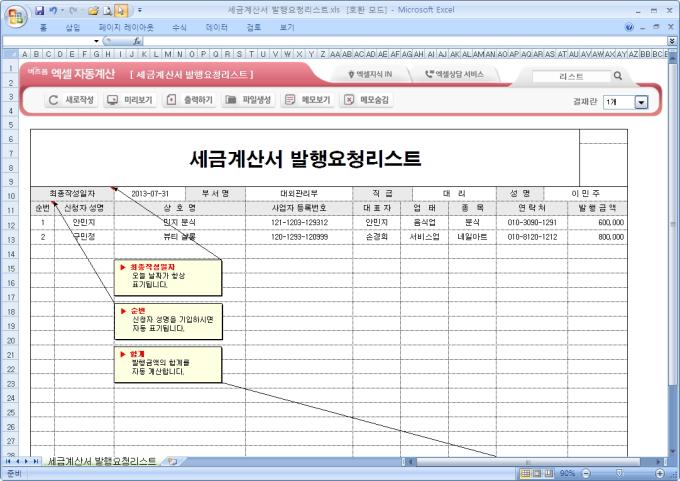The width and height of the screenshot is (680, 481).
Task: Select the 데이터 ribbon tab
Action: tap(216, 27)
